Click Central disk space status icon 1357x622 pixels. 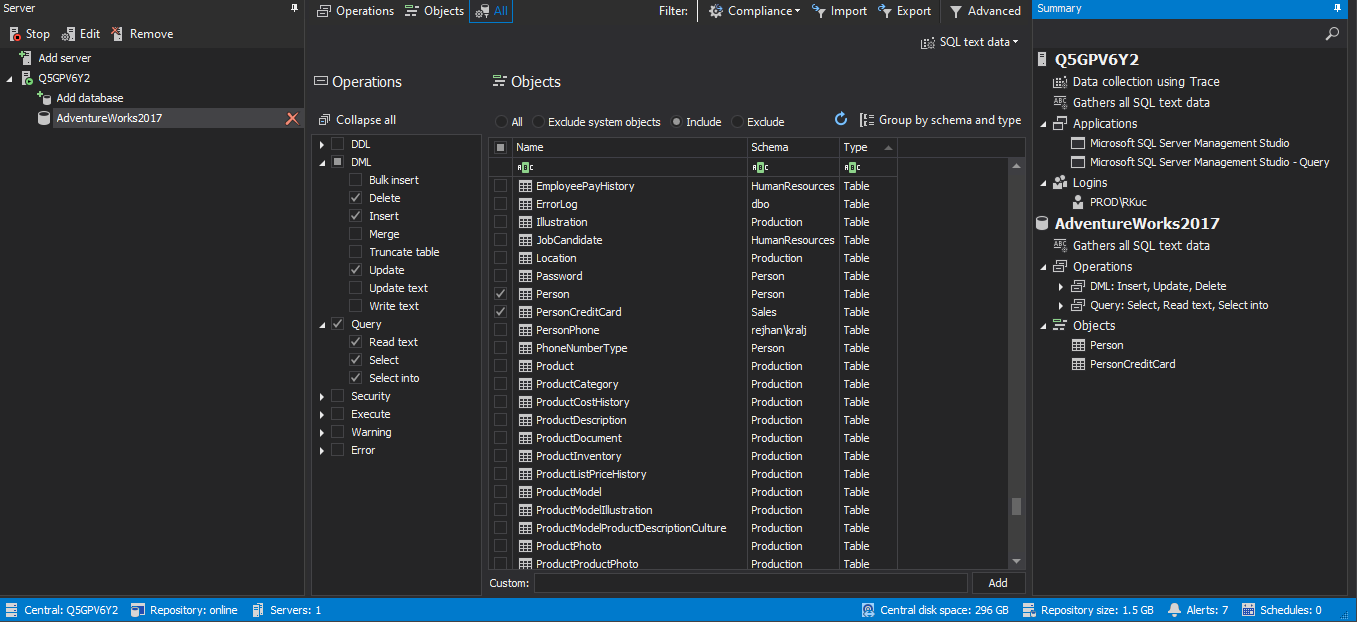(x=868, y=610)
